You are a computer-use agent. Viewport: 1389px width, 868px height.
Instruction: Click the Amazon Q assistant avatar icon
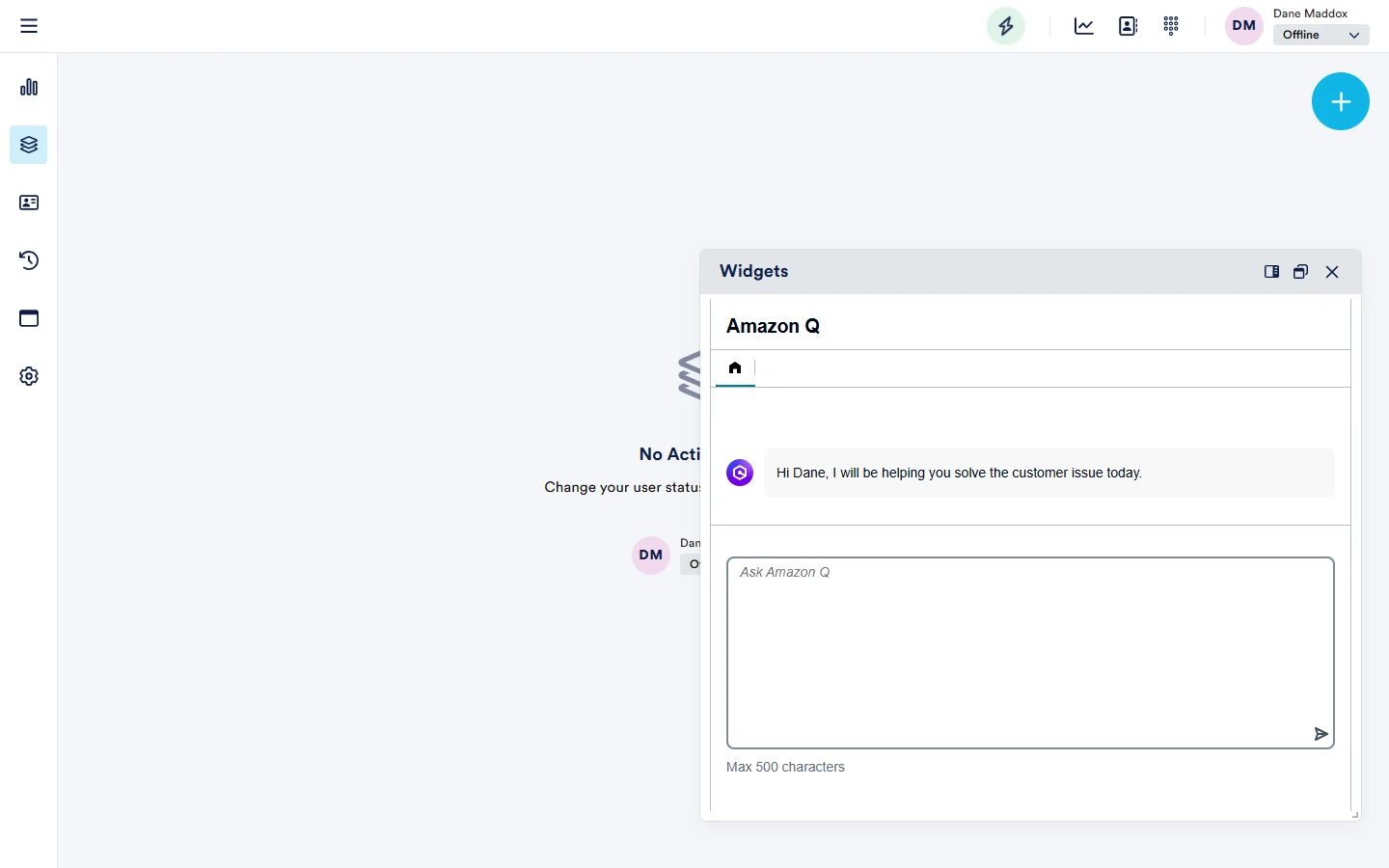pyautogui.click(x=740, y=473)
